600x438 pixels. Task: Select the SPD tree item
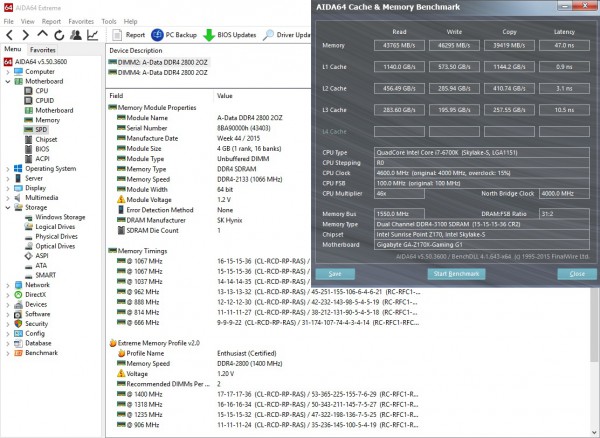click(36, 129)
